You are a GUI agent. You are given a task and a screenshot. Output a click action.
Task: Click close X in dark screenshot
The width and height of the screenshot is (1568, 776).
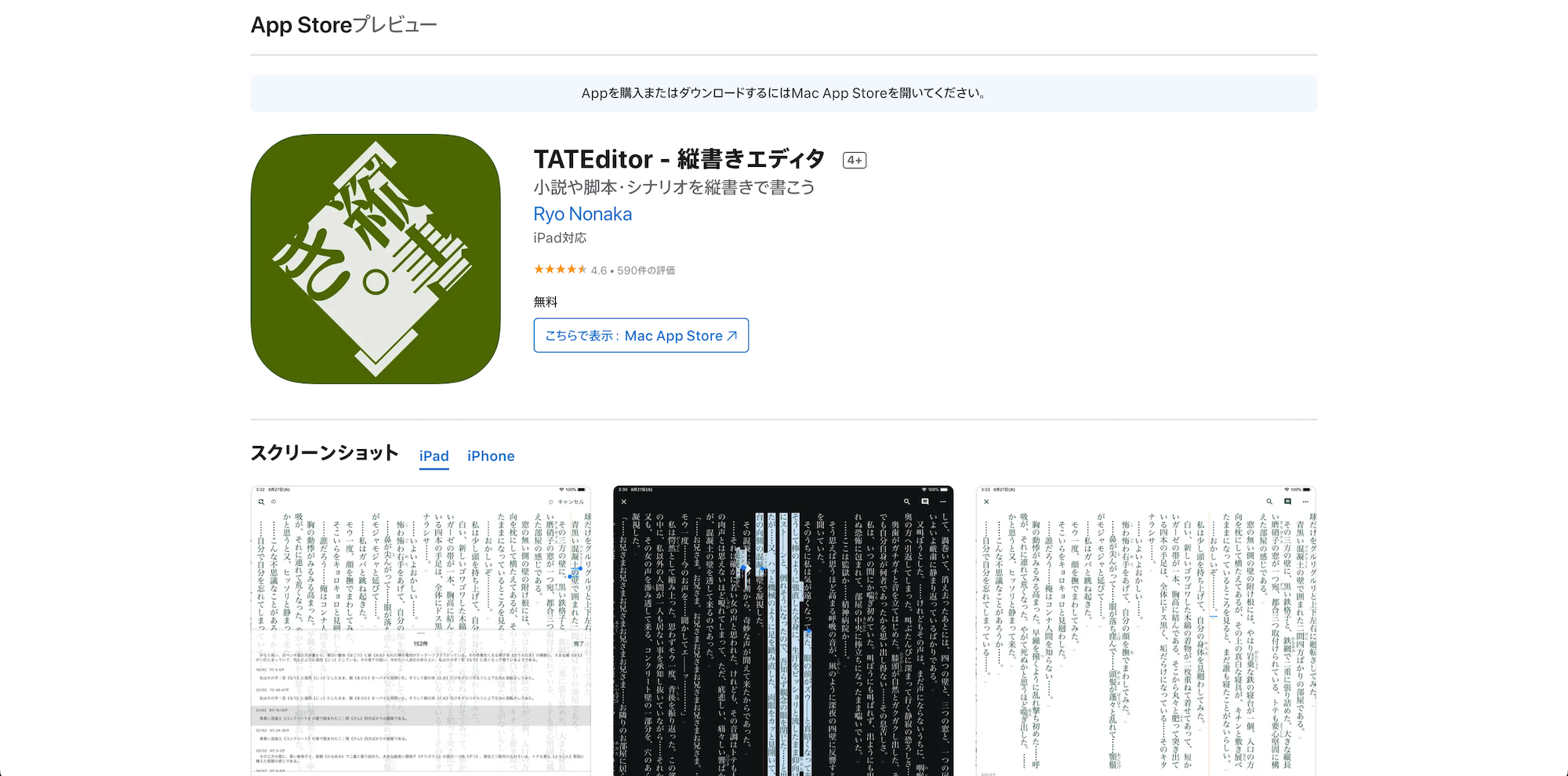(x=624, y=502)
